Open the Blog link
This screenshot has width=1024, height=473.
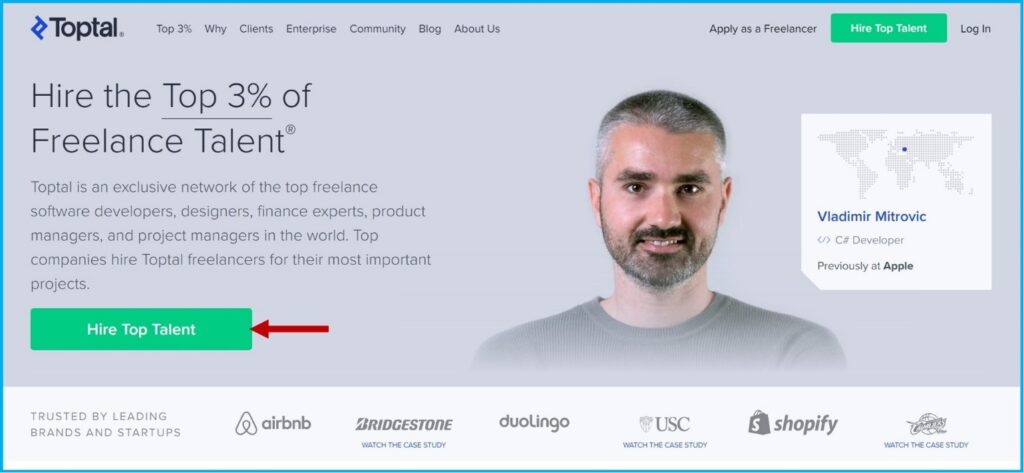coord(430,29)
